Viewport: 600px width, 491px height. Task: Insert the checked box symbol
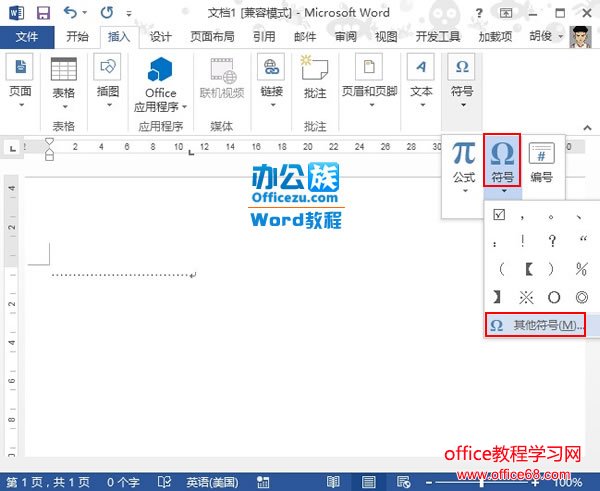499,215
